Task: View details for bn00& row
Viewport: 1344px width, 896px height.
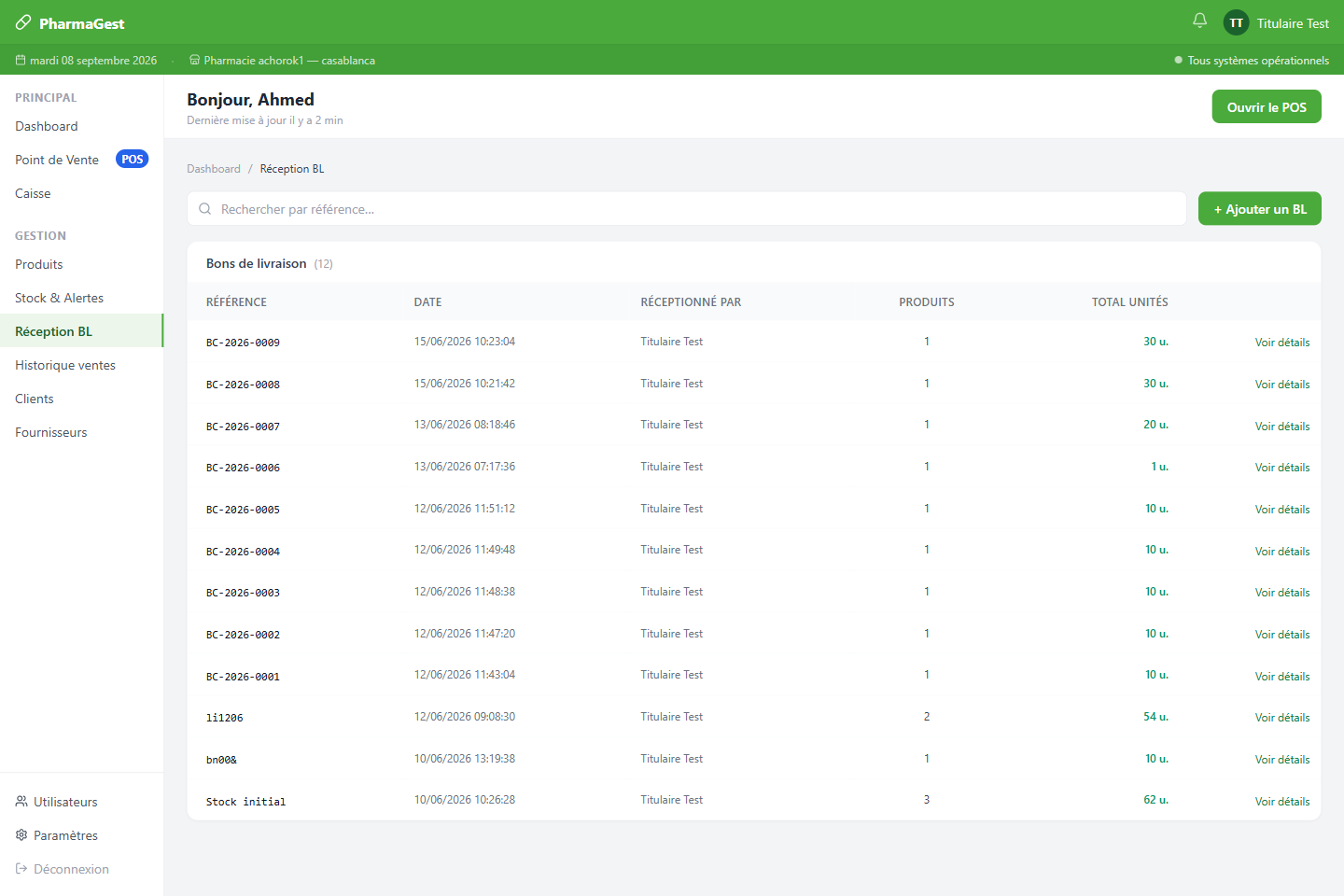Action: [1282, 760]
